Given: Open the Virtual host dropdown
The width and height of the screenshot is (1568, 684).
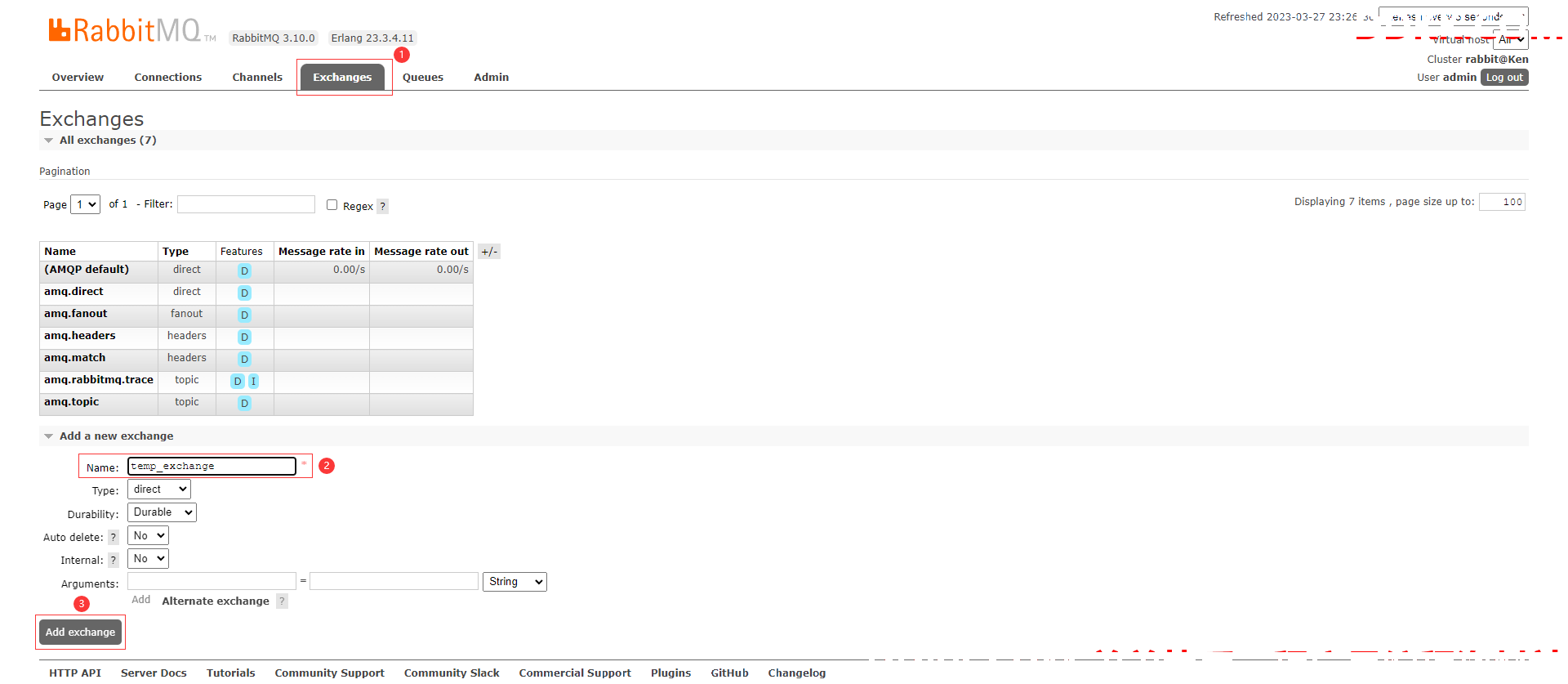Looking at the screenshot, I should [1511, 39].
